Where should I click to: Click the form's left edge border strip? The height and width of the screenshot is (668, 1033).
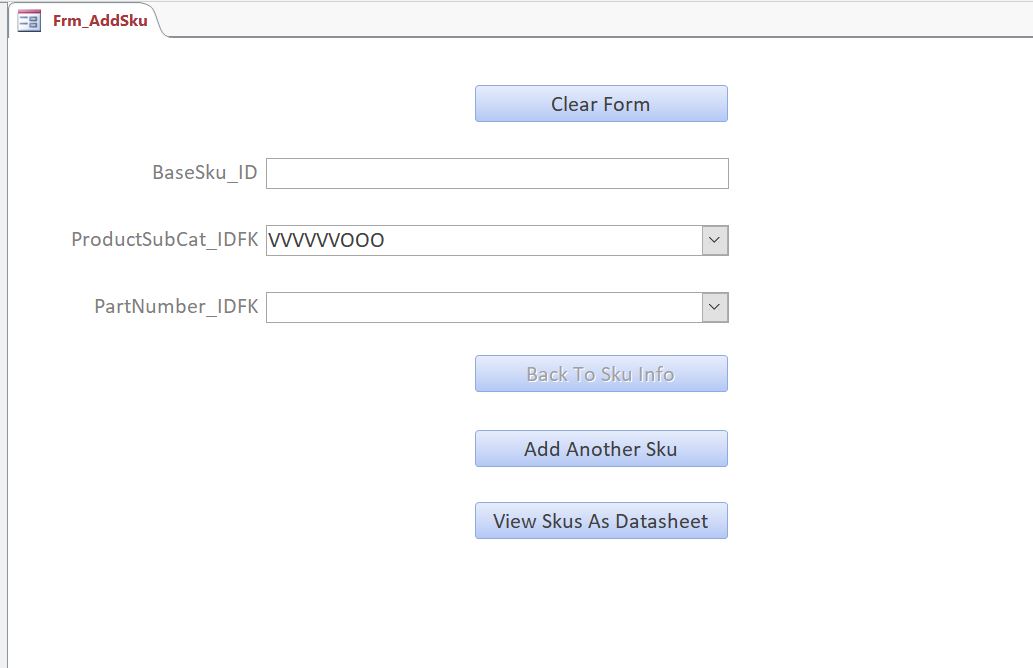coord(4,350)
